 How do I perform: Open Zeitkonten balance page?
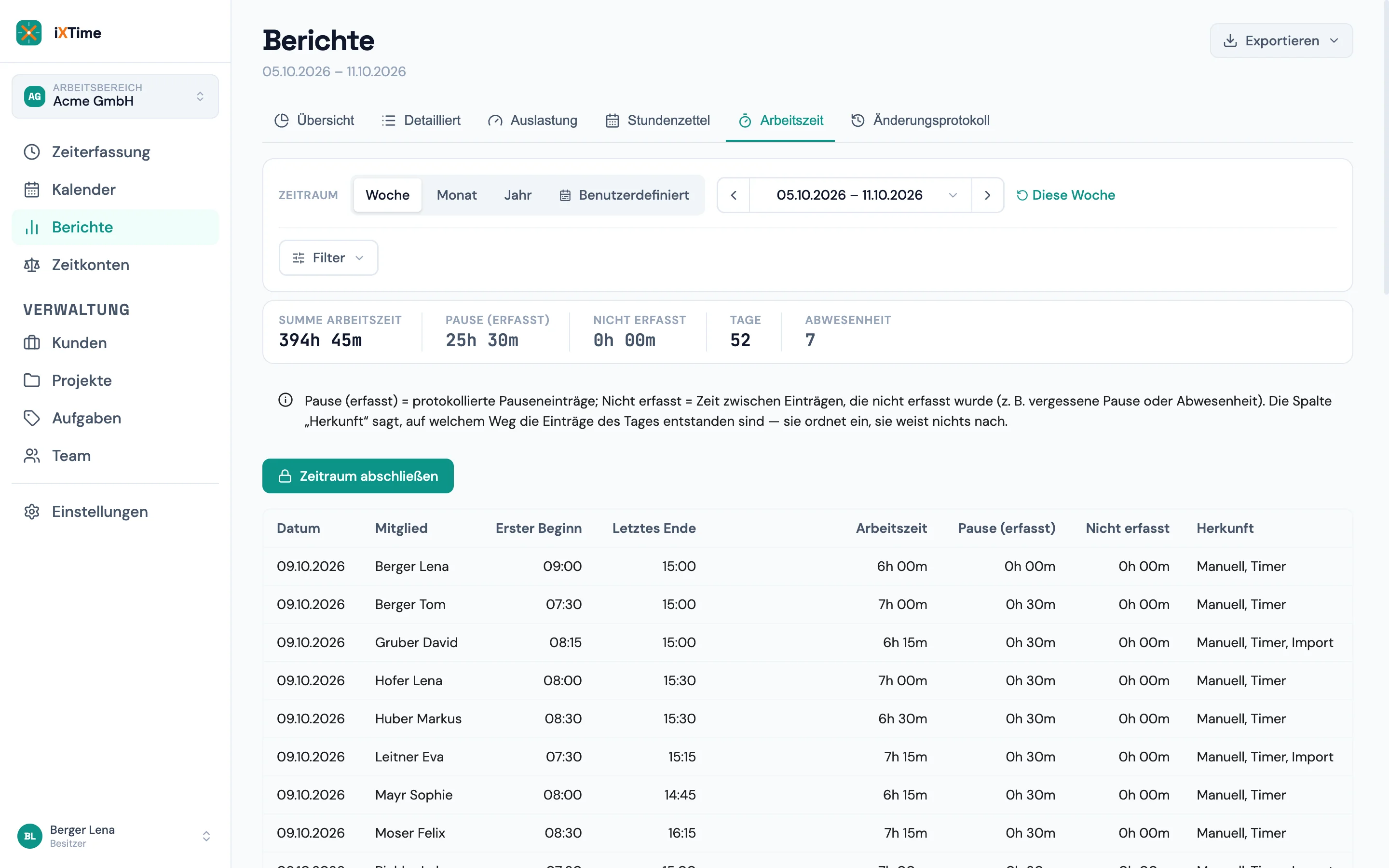tap(115, 265)
